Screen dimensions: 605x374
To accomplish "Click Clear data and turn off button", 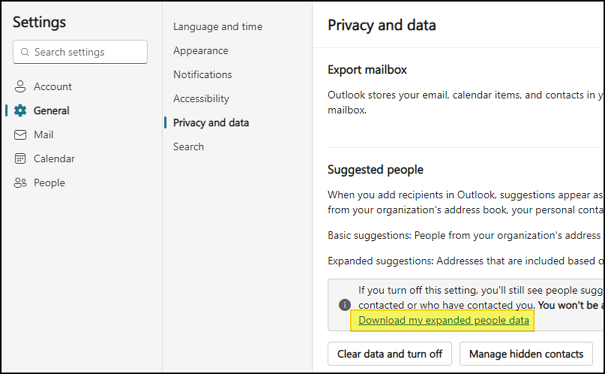I will tap(390, 354).
